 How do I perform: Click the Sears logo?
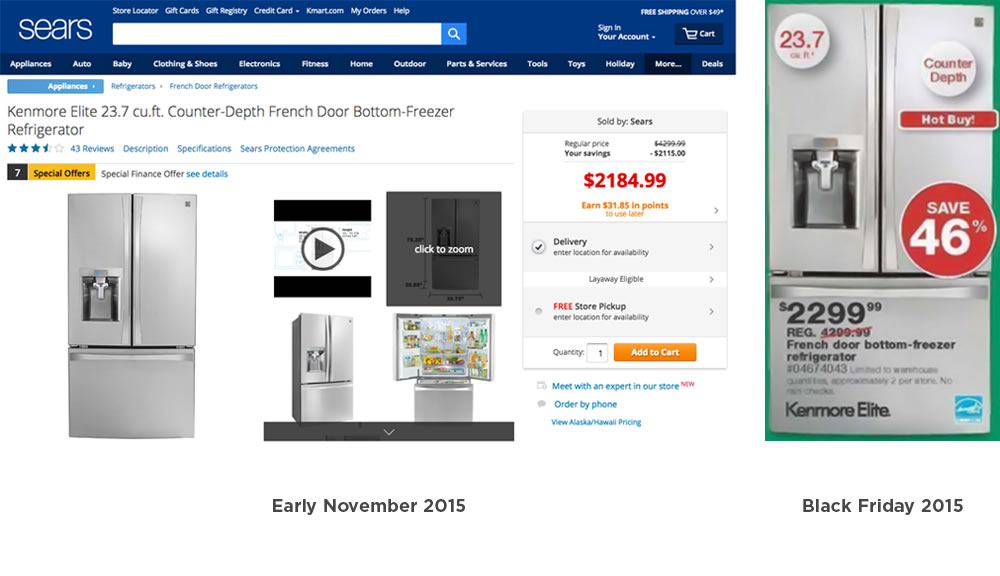pos(55,29)
